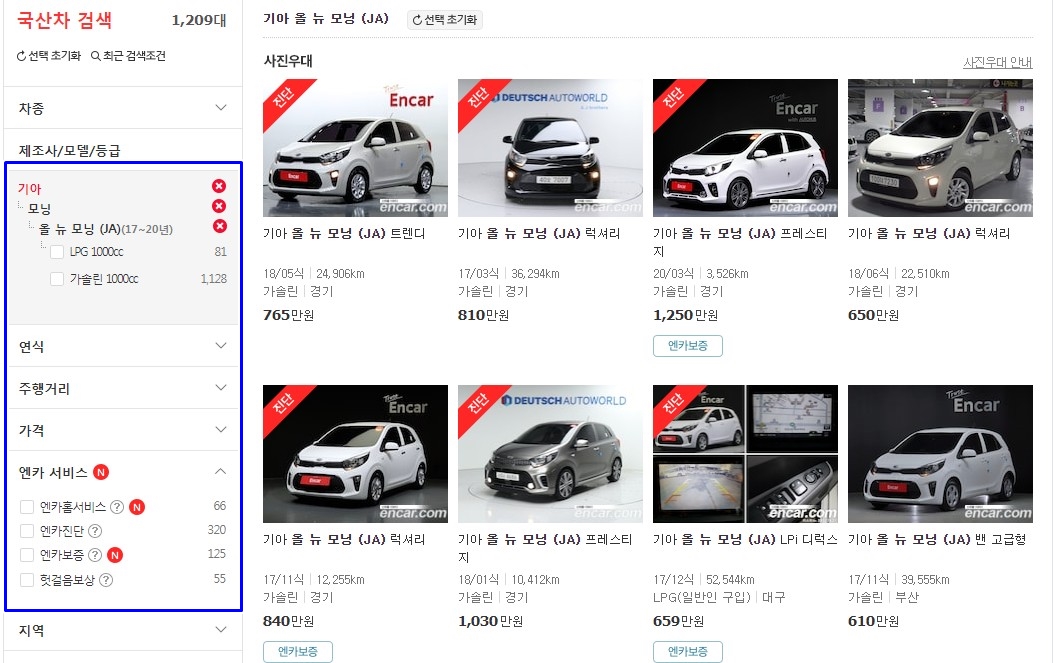1053x663 pixels.
Task: Open photo of the 765만원 트렌디 car
Action: point(355,148)
